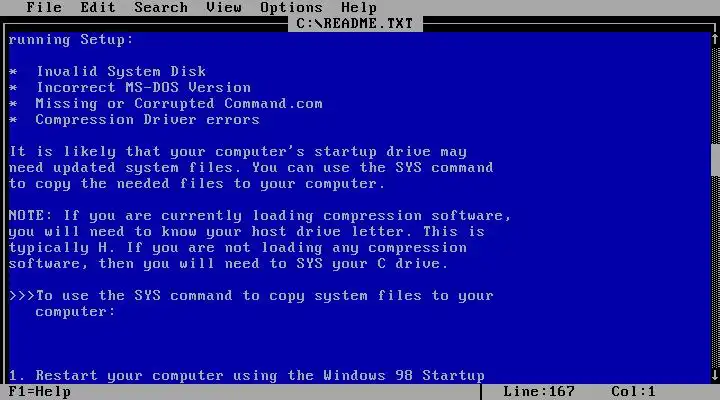This screenshot has height=400, width=720.
Task: Click the Line:167 indicator in status bar
Action: (x=539, y=392)
